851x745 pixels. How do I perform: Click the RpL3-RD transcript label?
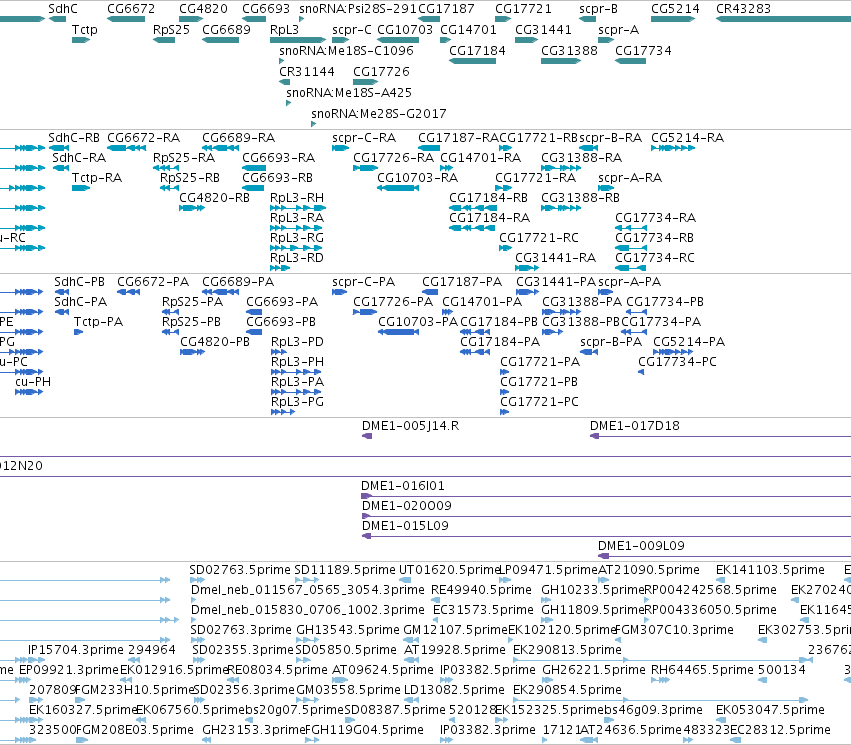tap(297, 258)
